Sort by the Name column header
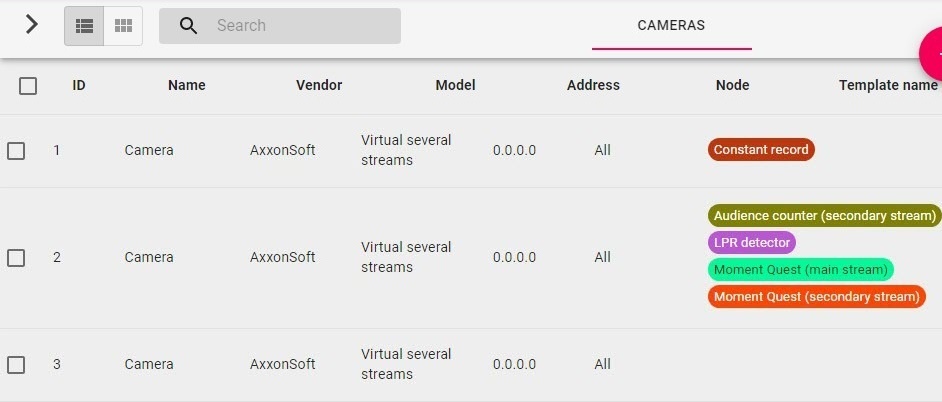 (187, 86)
